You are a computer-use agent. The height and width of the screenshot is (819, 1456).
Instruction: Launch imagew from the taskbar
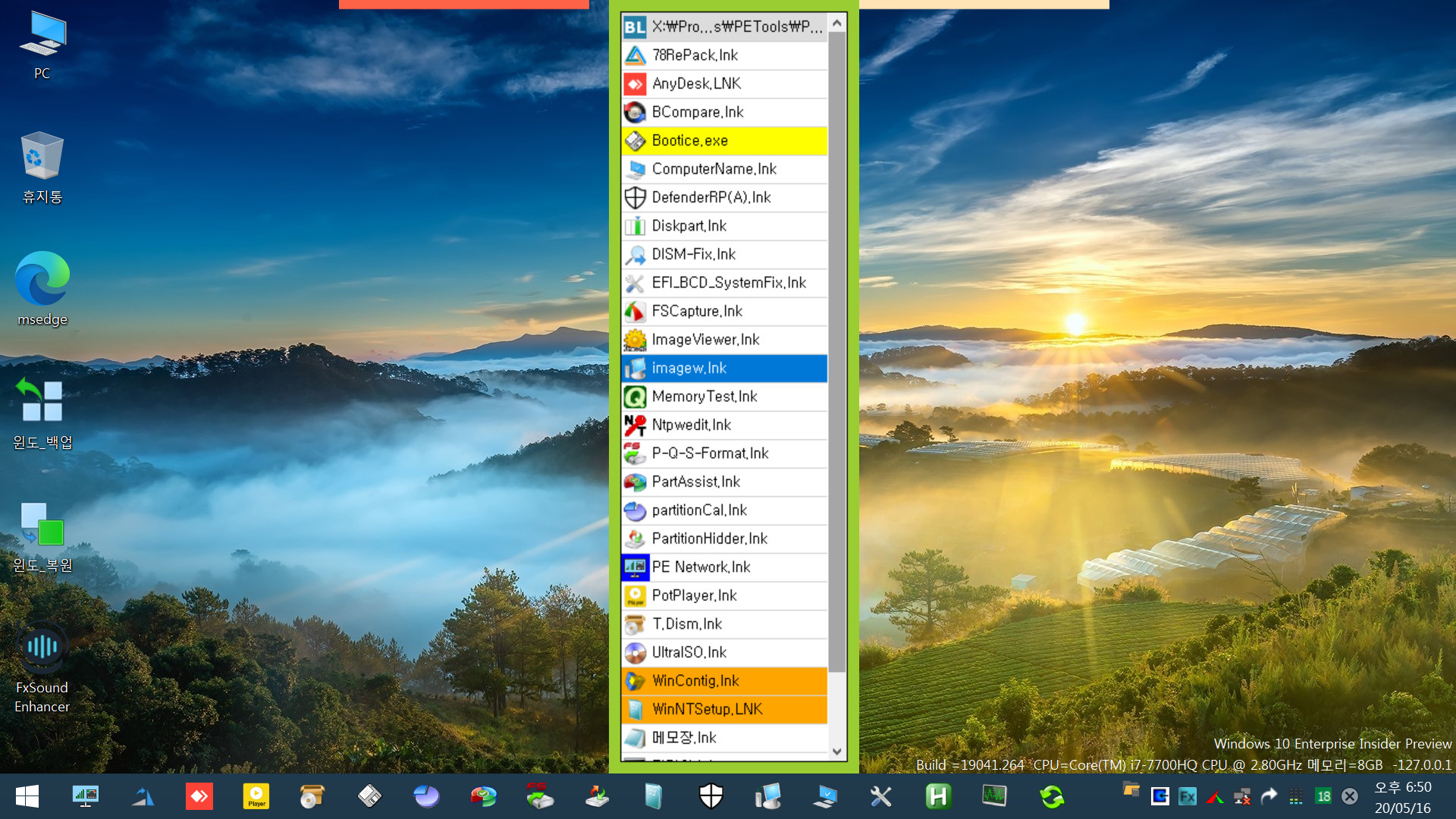(x=767, y=796)
